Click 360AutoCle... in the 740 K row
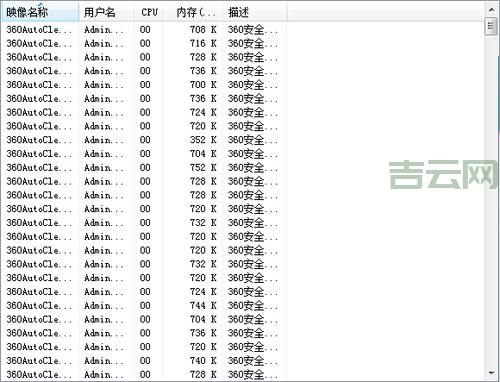The height and width of the screenshot is (382, 500). coord(39,361)
